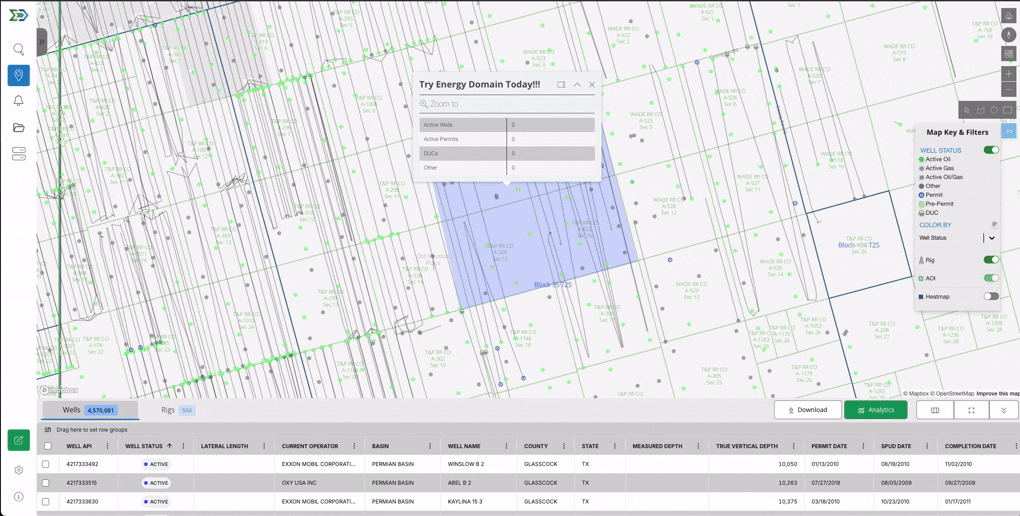1020x516 pixels.
Task: Collapse the table with double-chevron button
Action: pyautogui.click(x=1004, y=410)
